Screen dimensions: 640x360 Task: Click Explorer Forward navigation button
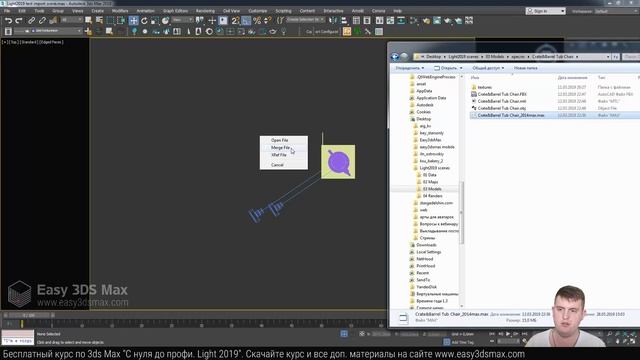click(404, 57)
